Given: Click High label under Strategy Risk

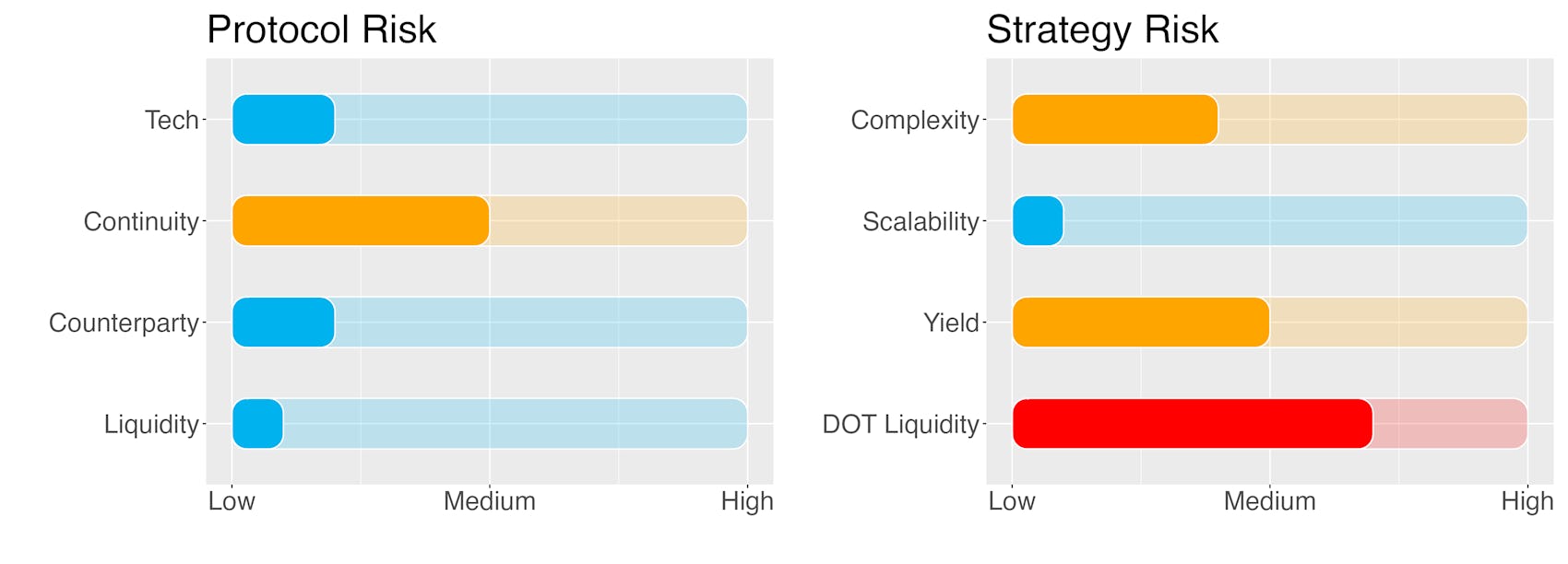Looking at the screenshot, I should 1526,501.
